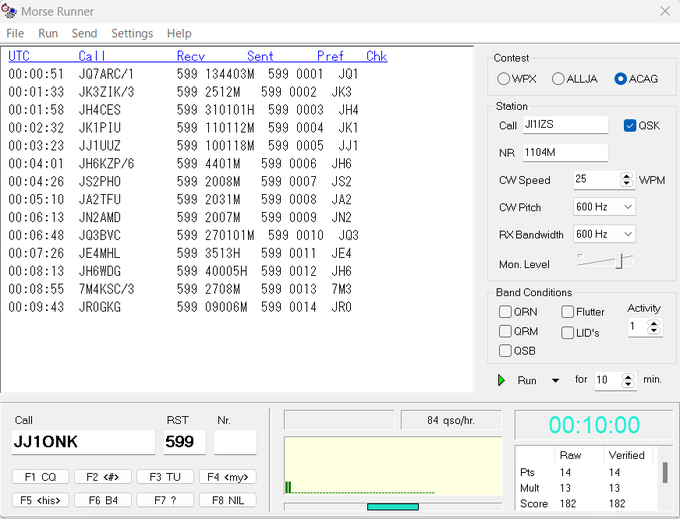Click the score table scrollbar

[665, 472]
